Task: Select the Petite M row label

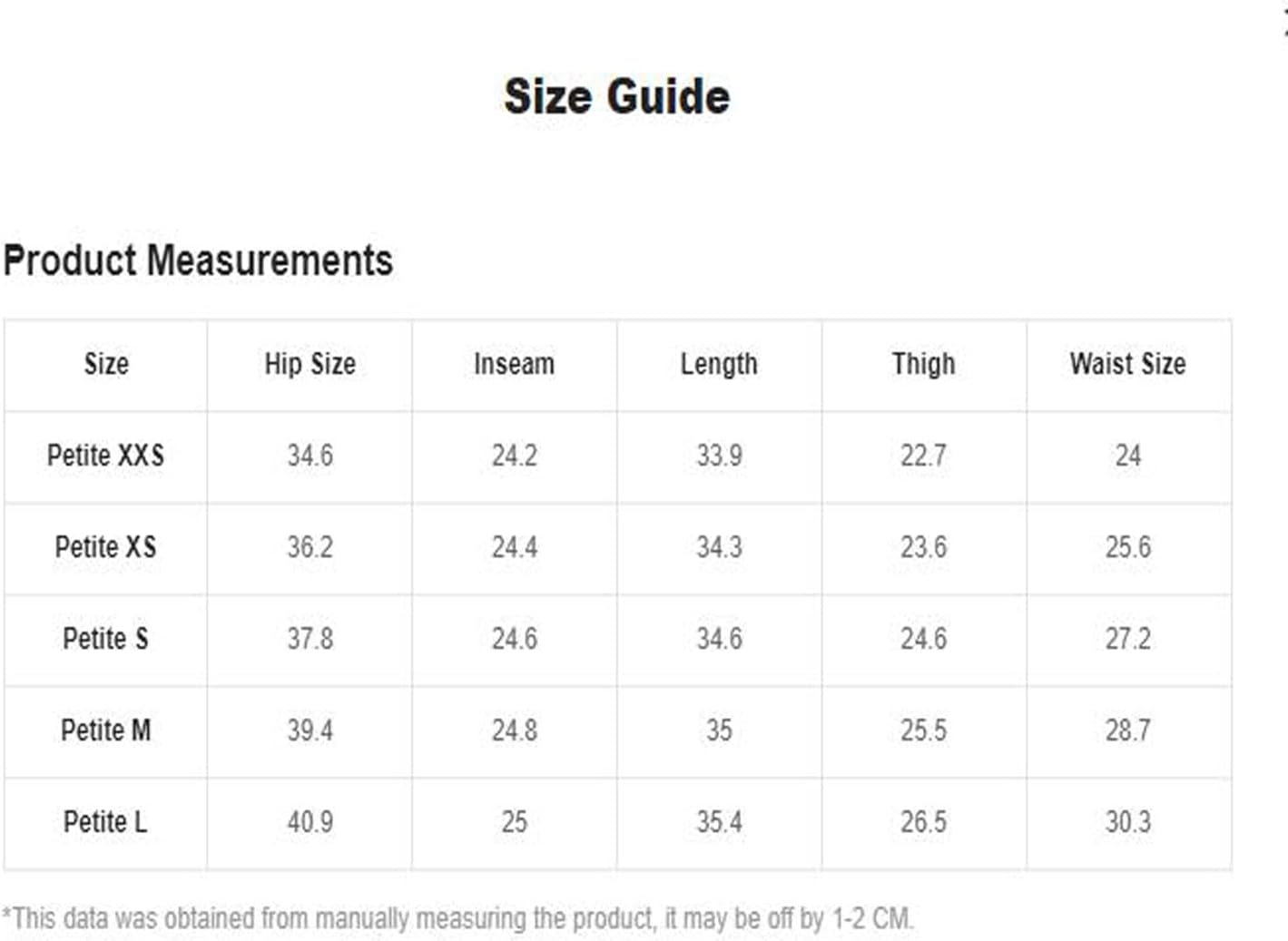Action: coord(105,730)
